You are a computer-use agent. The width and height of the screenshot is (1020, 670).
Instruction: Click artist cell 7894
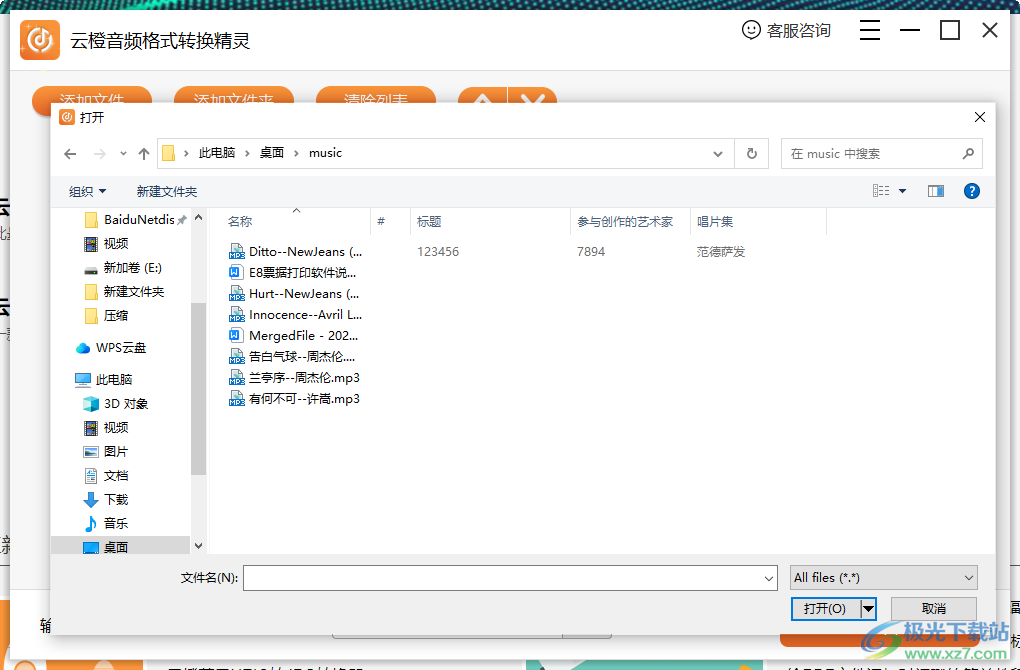click(591, 252)
